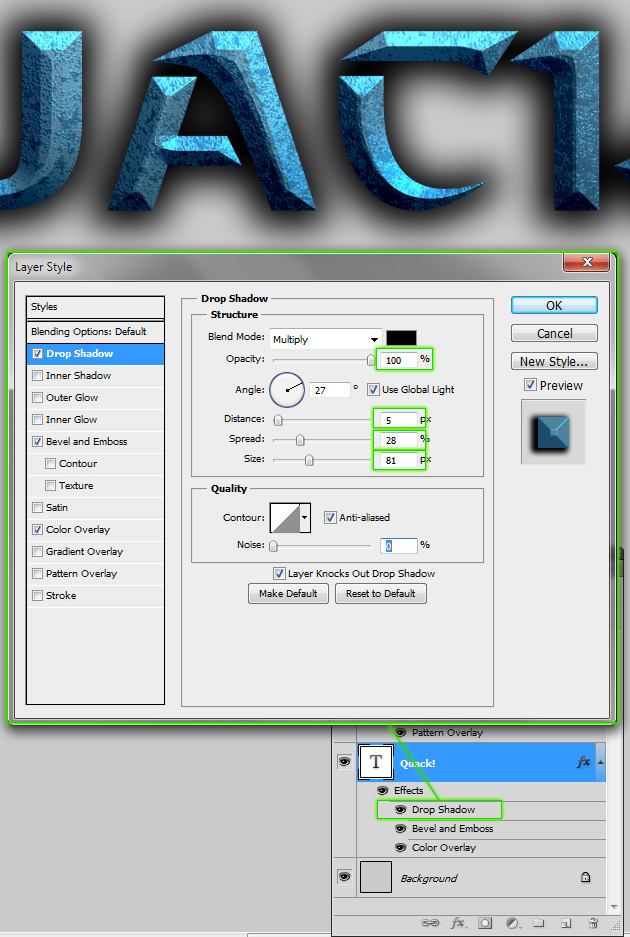Hide the Quack! text layer
The height and width of the screenshot is (937, 630).
tap(344, 762)
